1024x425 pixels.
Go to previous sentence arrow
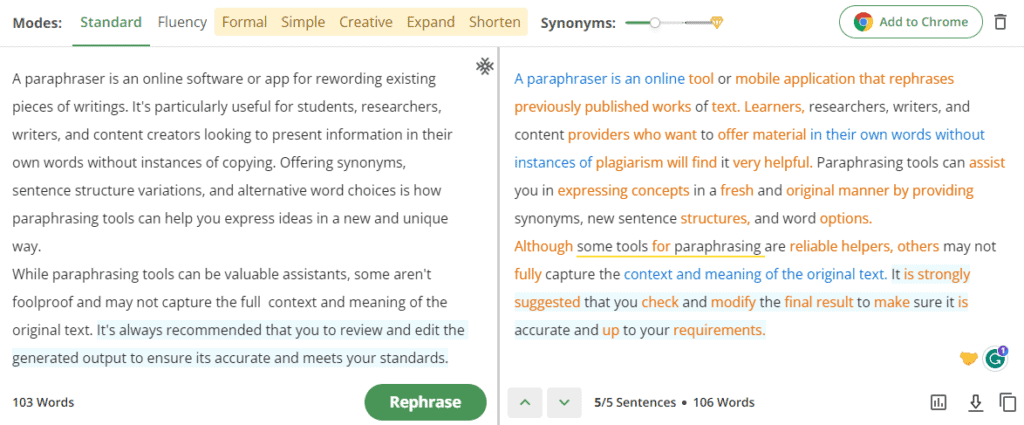[x=524, y=402]
